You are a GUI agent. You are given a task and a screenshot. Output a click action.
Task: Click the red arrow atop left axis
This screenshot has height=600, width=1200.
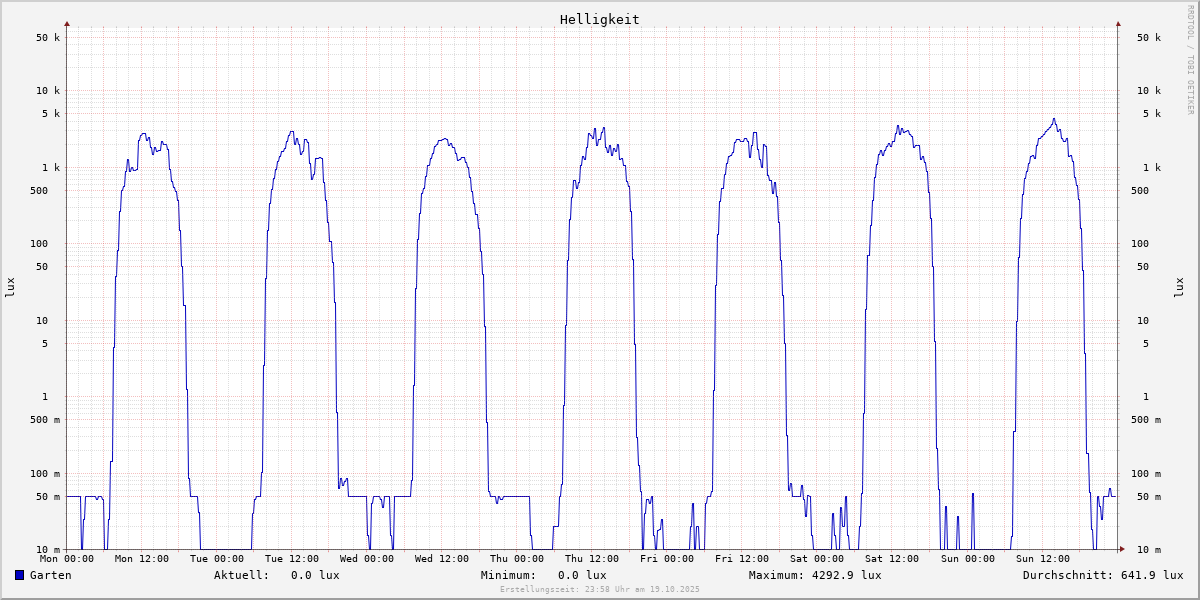[x=67, y=23]
